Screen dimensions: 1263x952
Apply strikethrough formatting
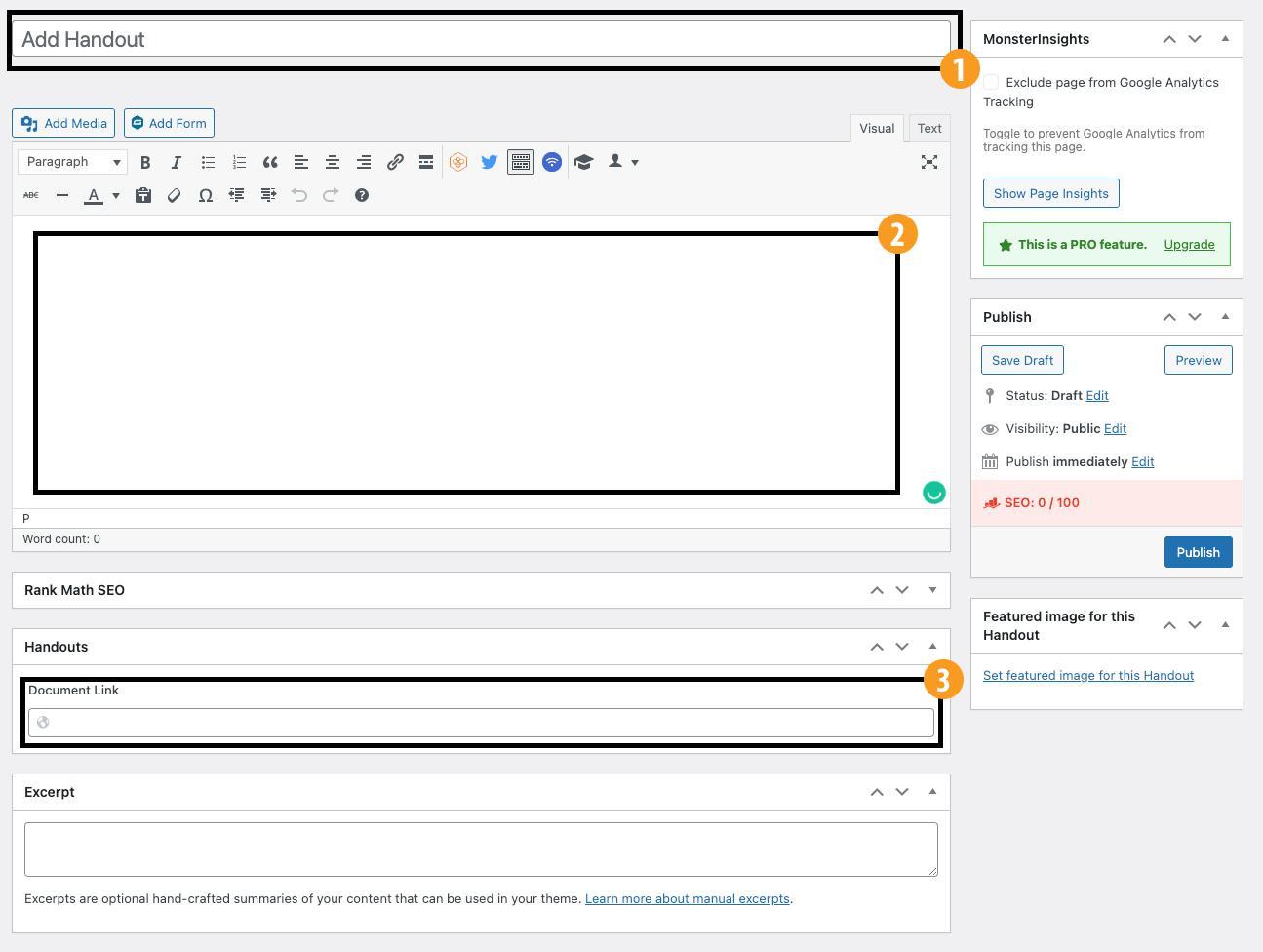31,195
